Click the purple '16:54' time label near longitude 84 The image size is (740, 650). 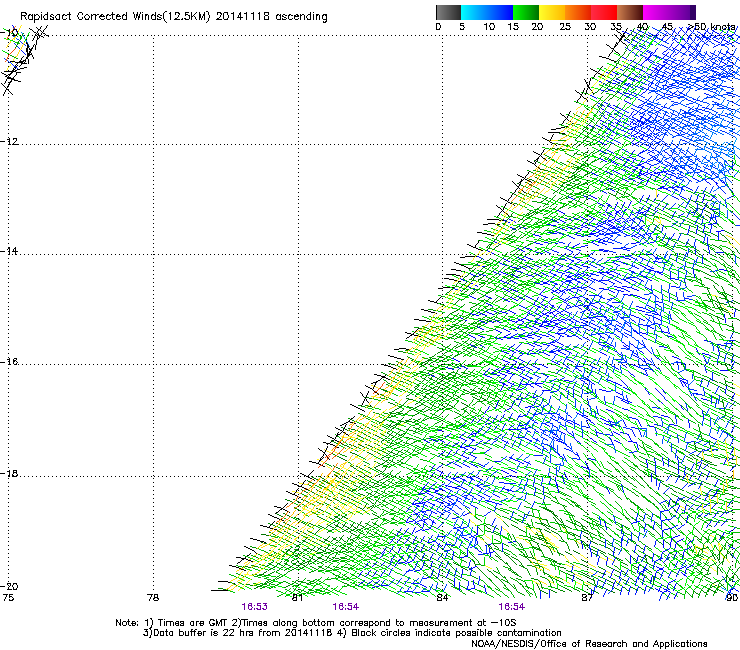[x=512, y=607]
